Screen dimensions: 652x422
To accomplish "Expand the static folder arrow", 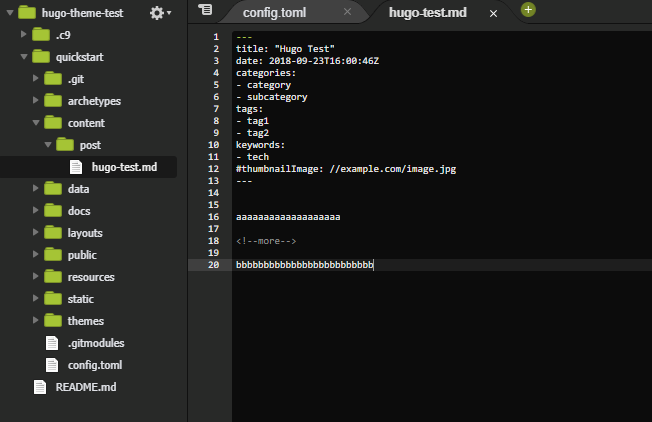I will [36, 299].
